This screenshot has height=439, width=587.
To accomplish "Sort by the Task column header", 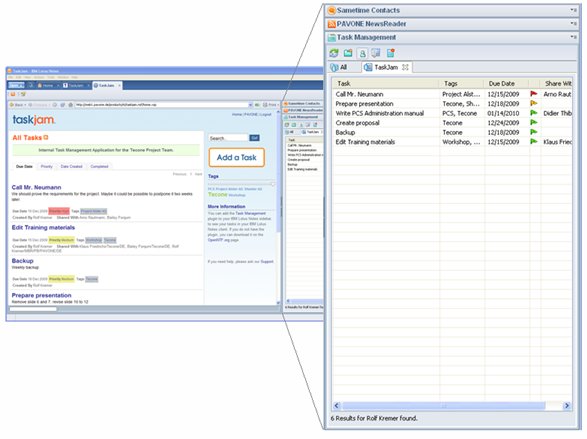I will [386, 83].
